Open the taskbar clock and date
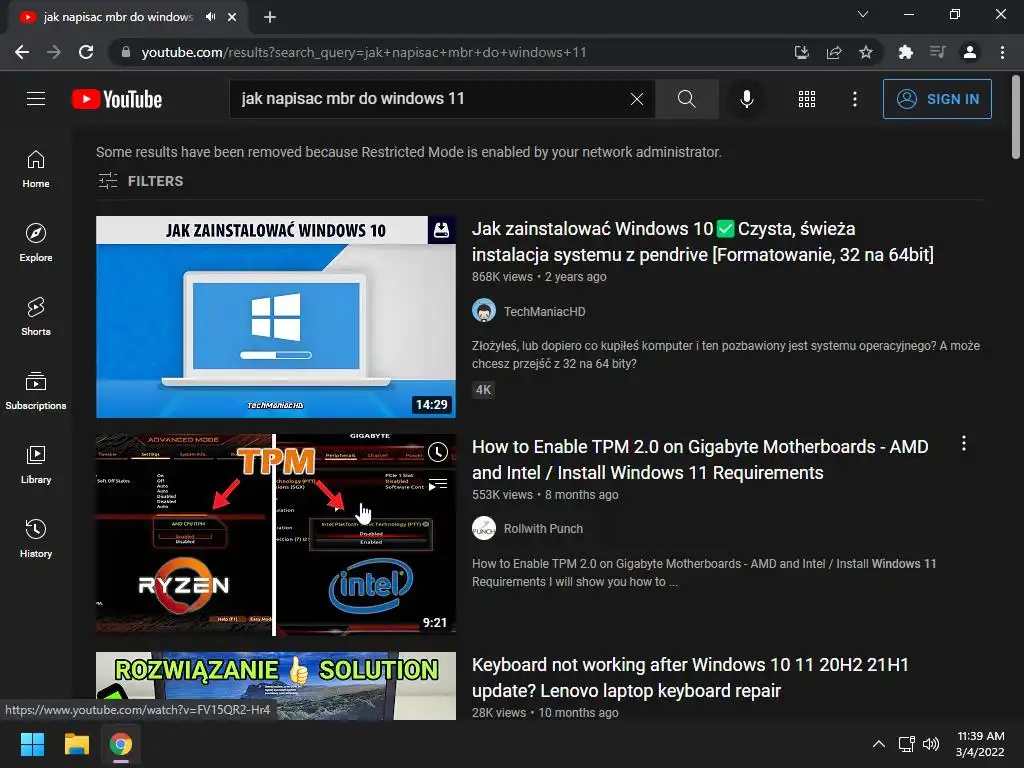The image size is (1024, 768). [x=980, y=744]
